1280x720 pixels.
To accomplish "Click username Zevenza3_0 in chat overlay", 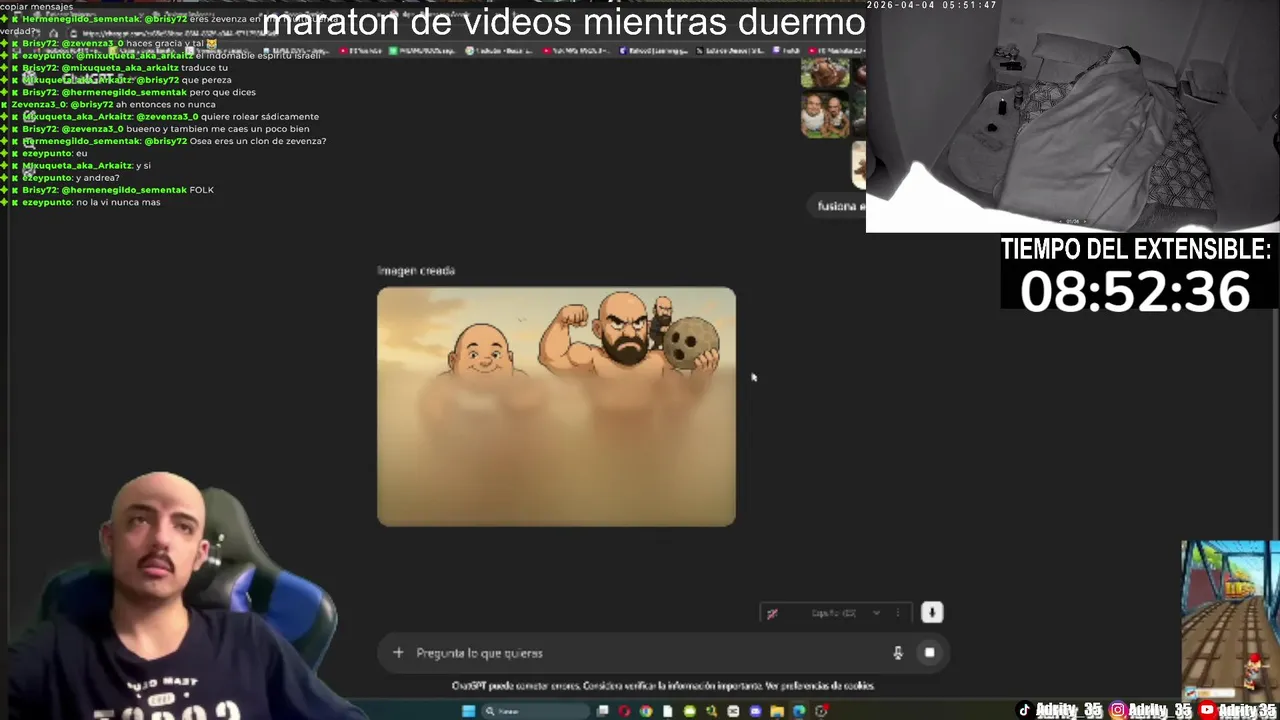I will point(38,104).
